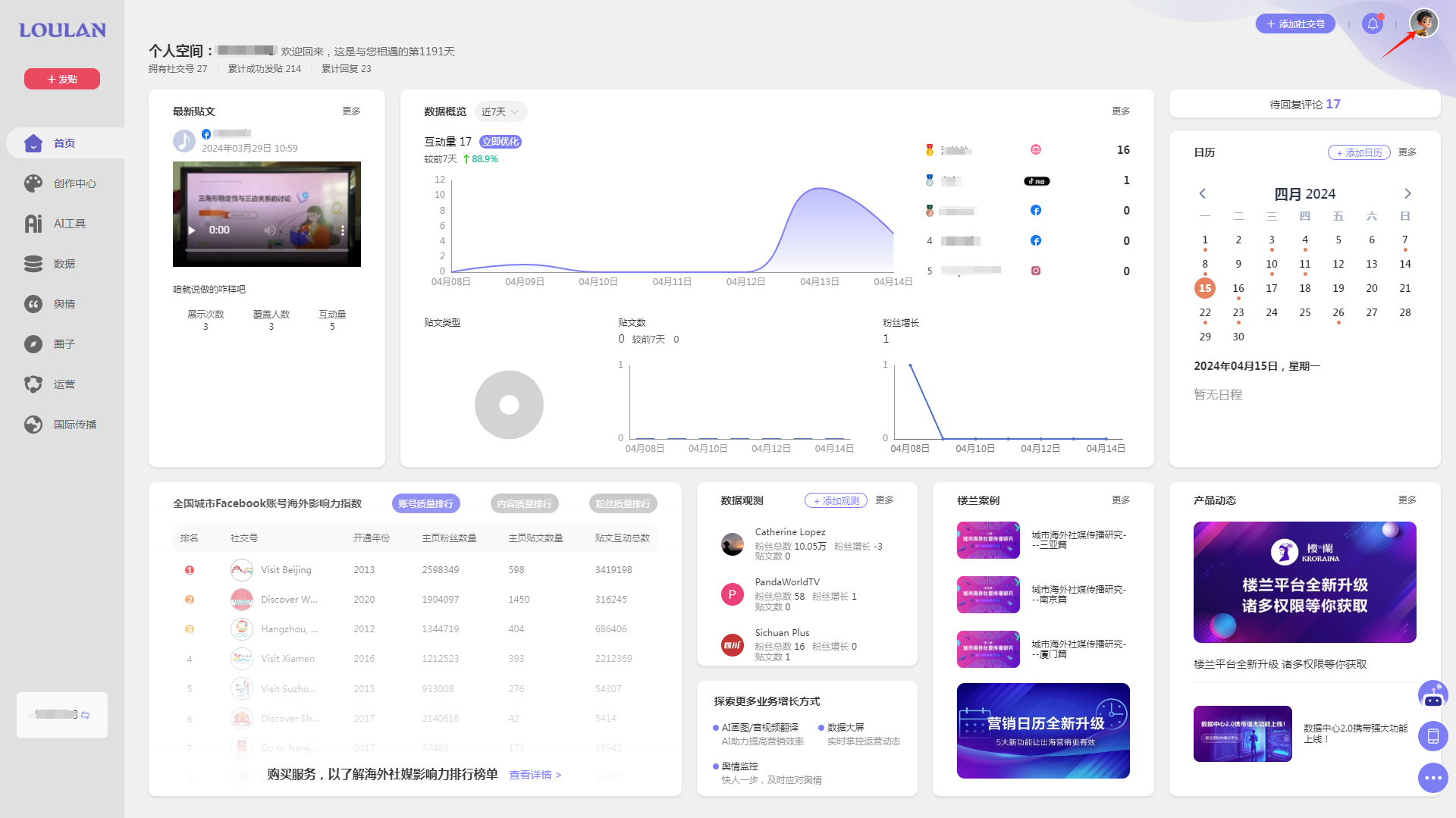Image resolution: width=1456 pixels, height=818 pixels.
Task: Open the chatbot robot assistant icon
Action: coord(1432,694)
